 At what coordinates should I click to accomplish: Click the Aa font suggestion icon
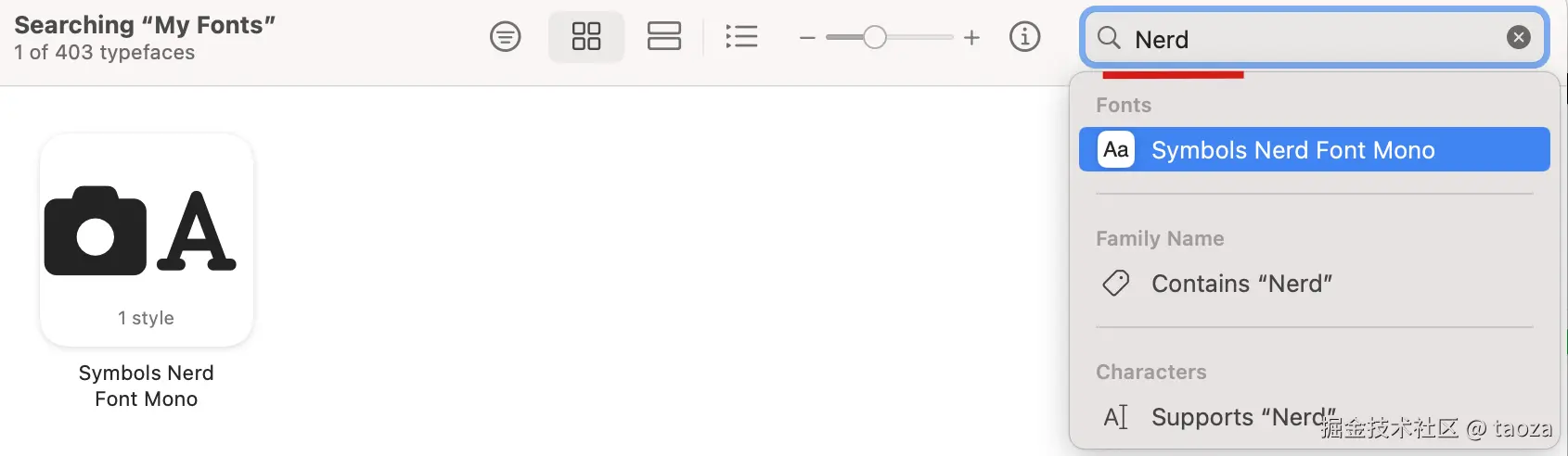[1116, 149]
